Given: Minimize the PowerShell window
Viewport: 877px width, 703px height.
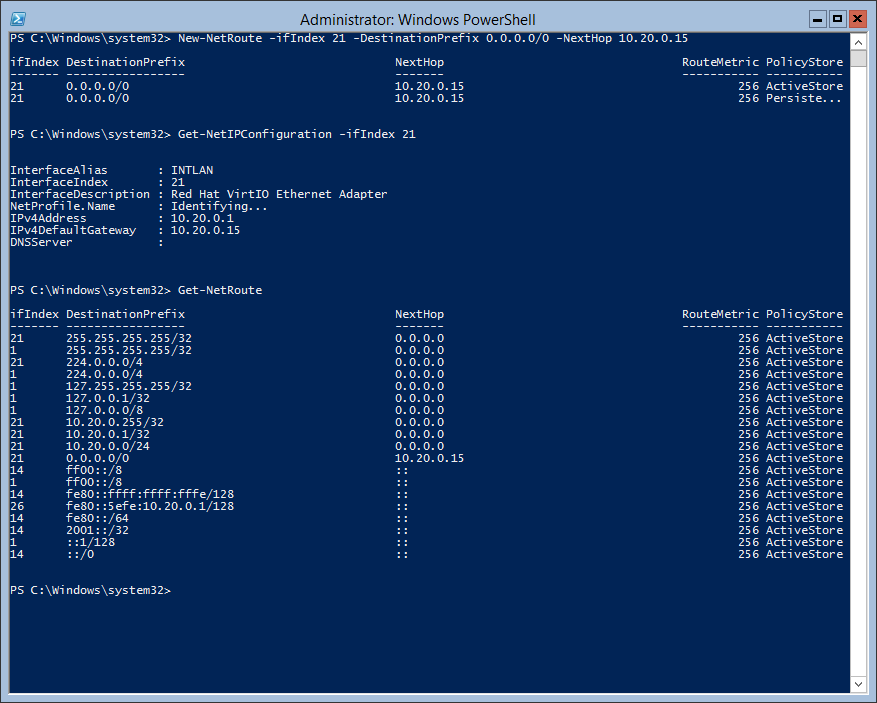Looking at the screenshot, I should coord(818,19).
